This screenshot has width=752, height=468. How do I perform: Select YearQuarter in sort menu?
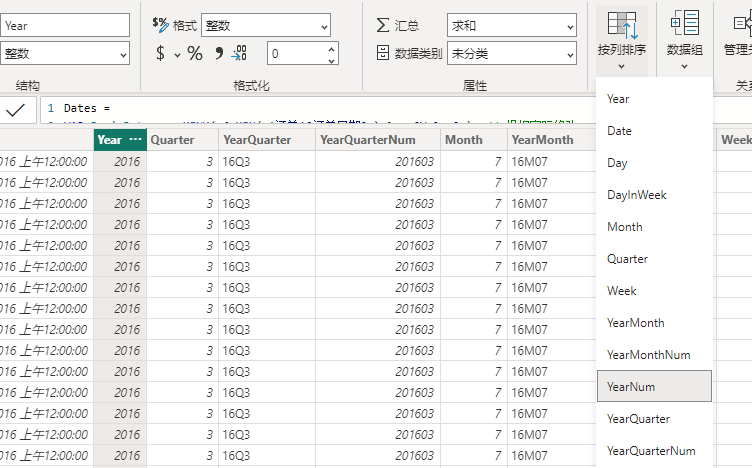pos(654,419)
